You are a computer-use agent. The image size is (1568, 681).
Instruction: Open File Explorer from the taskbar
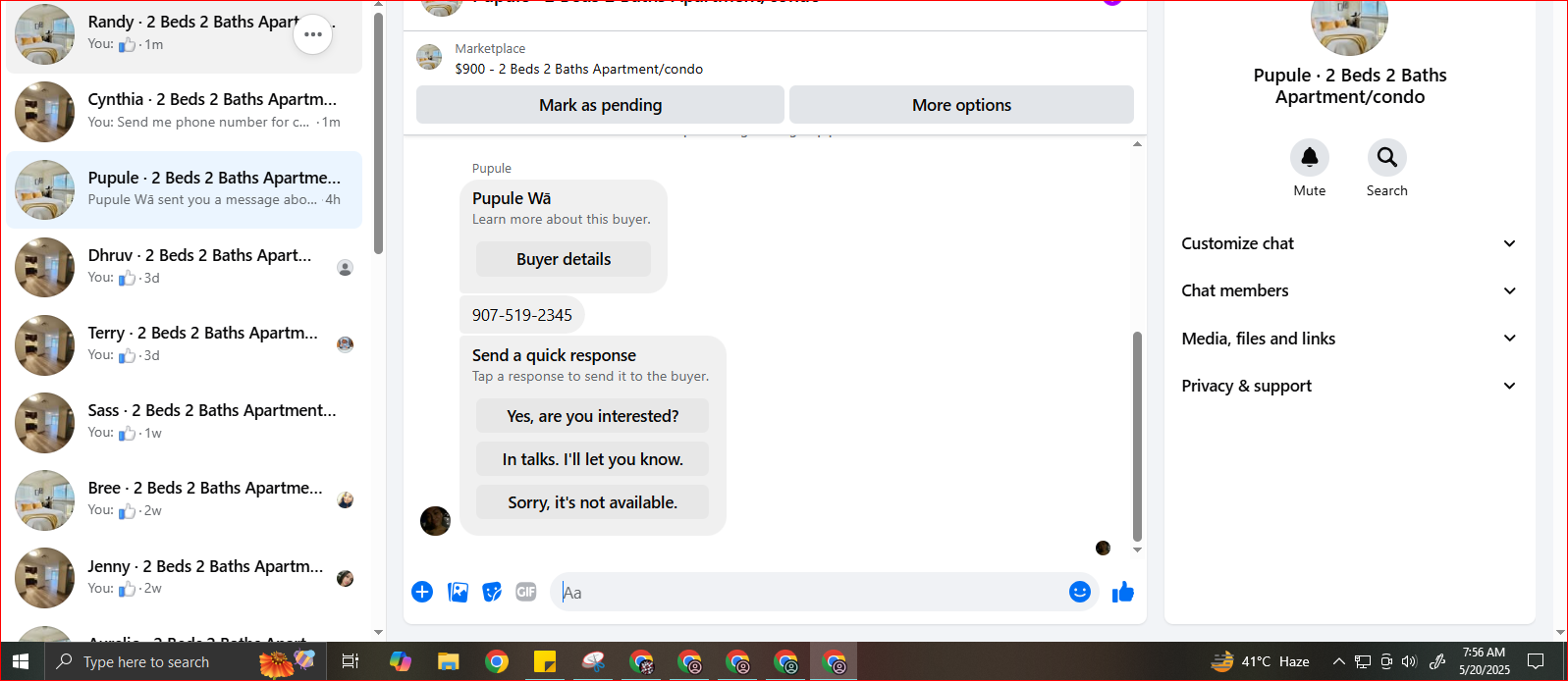(x=448, y=661)
